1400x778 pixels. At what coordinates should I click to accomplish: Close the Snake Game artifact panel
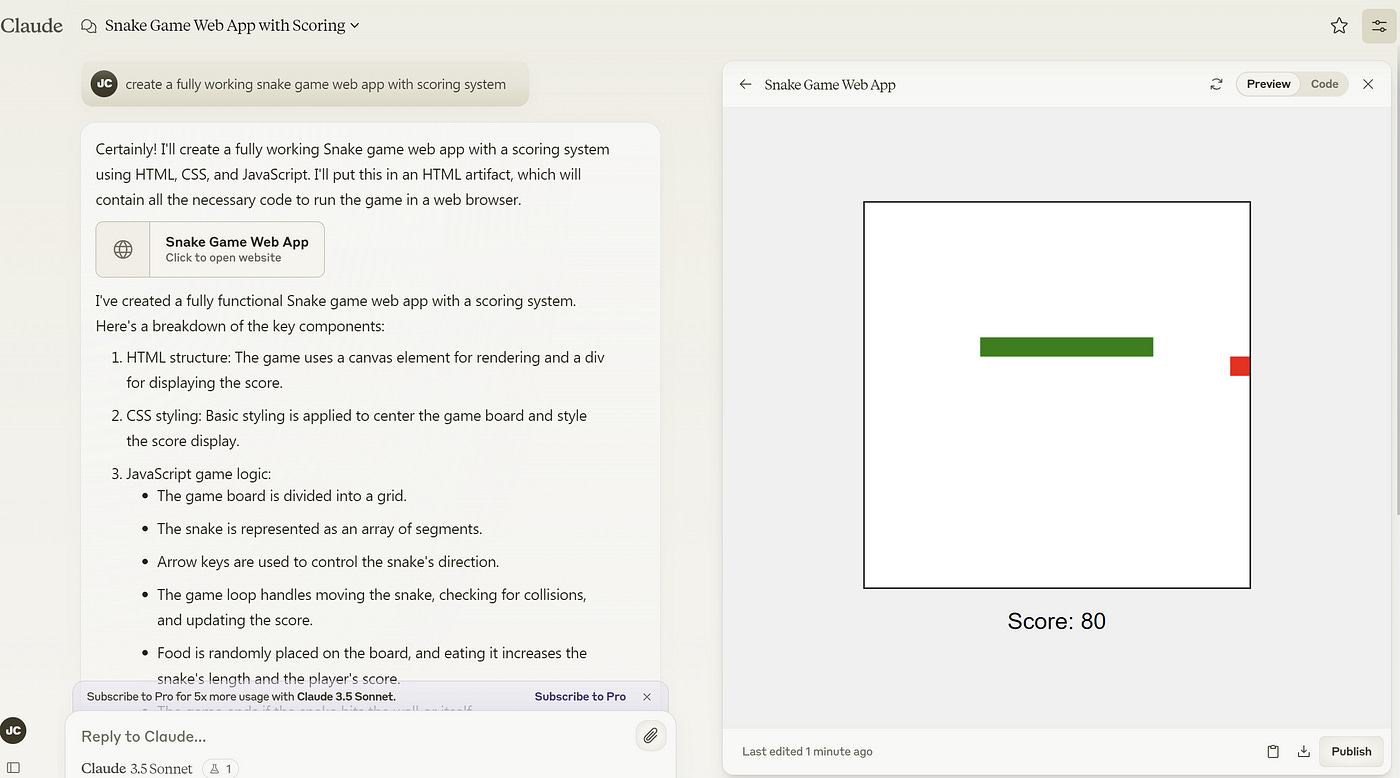tap(1368, 85)
